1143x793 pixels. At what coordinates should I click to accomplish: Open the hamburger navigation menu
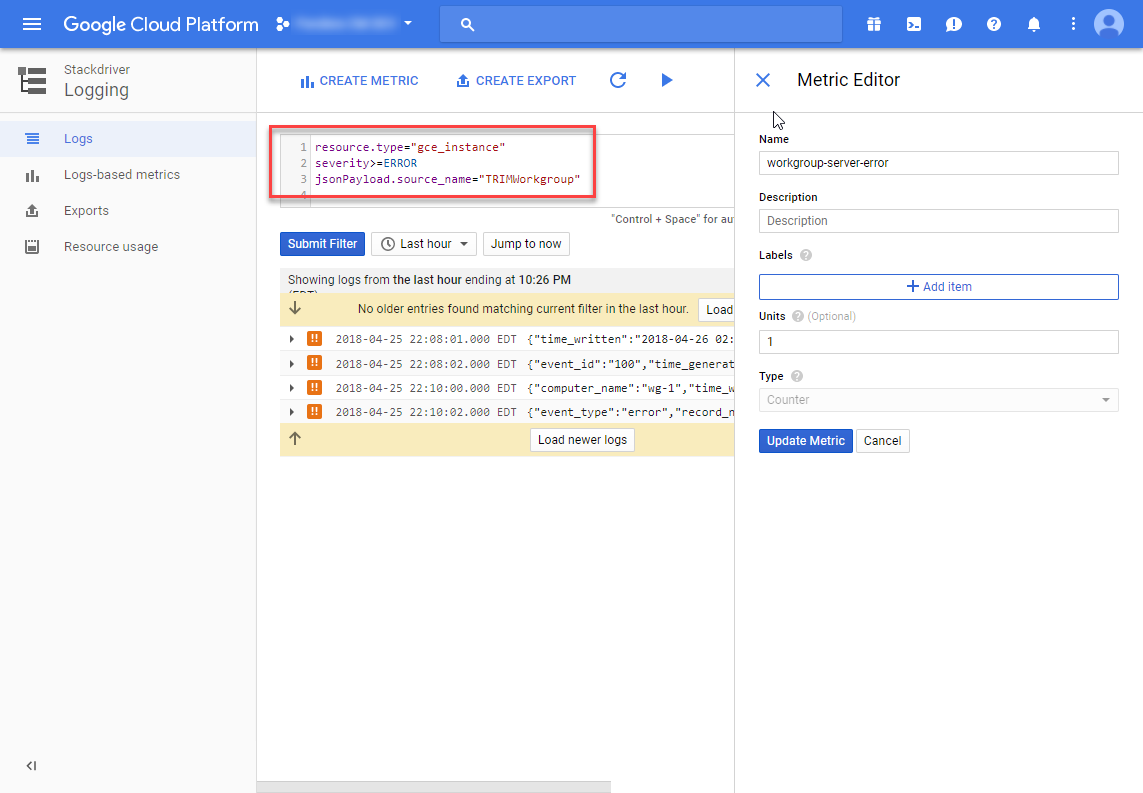(x=32, y=24)
